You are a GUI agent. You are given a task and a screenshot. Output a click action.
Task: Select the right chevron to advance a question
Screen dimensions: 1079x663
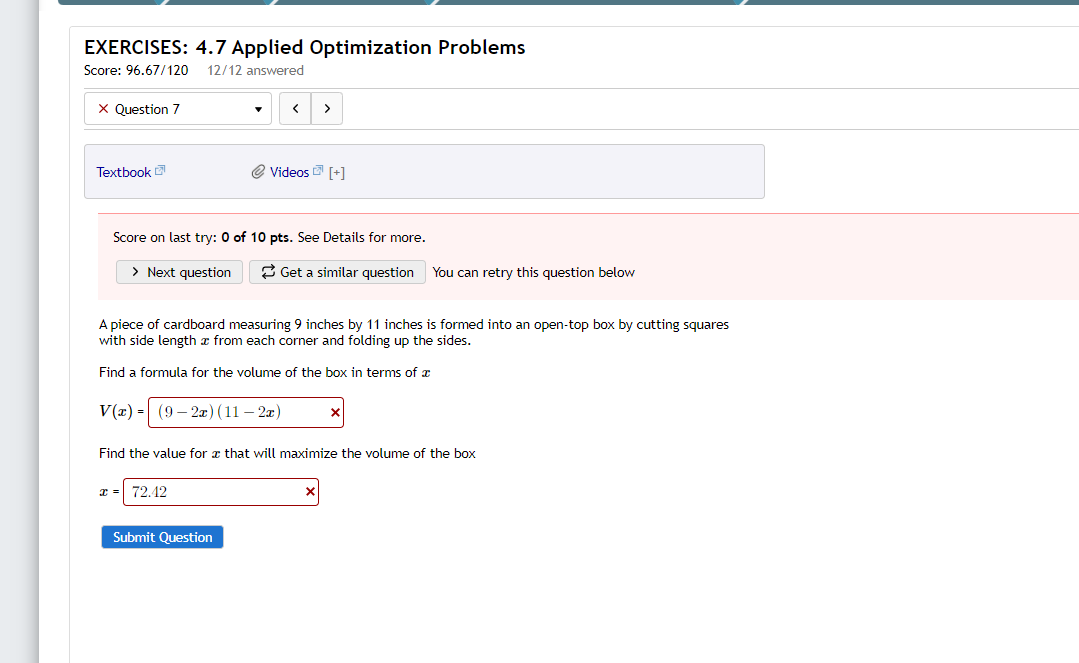coord(327,108)
